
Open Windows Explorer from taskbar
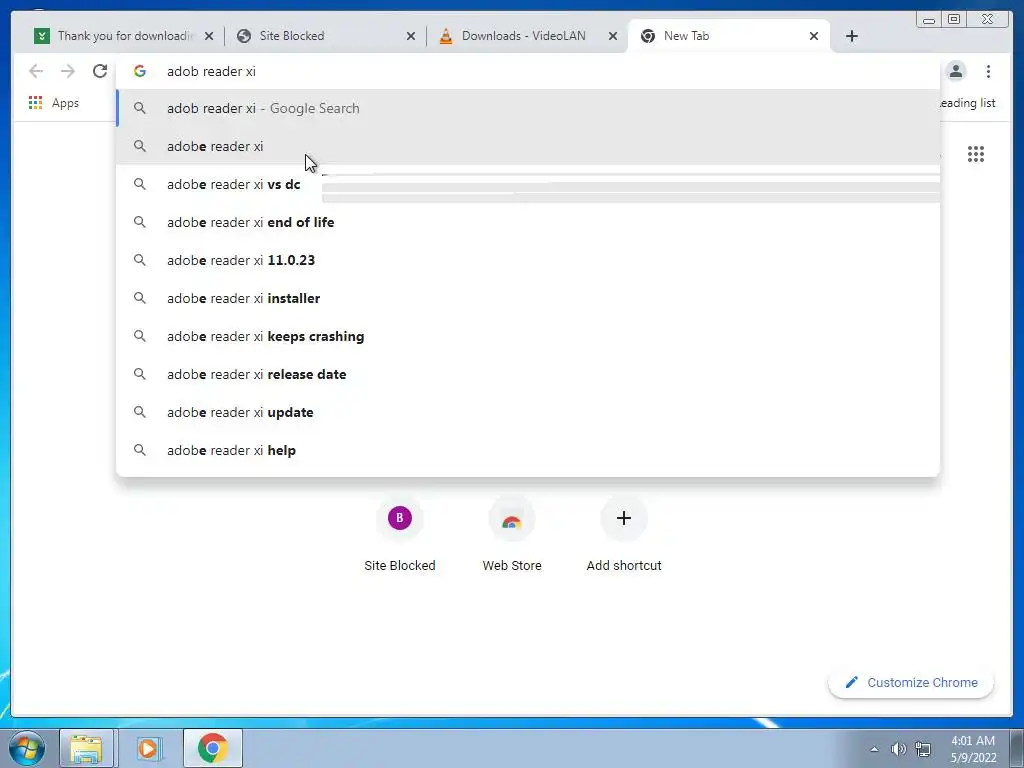pyautogui.click(x=86, y=748)
